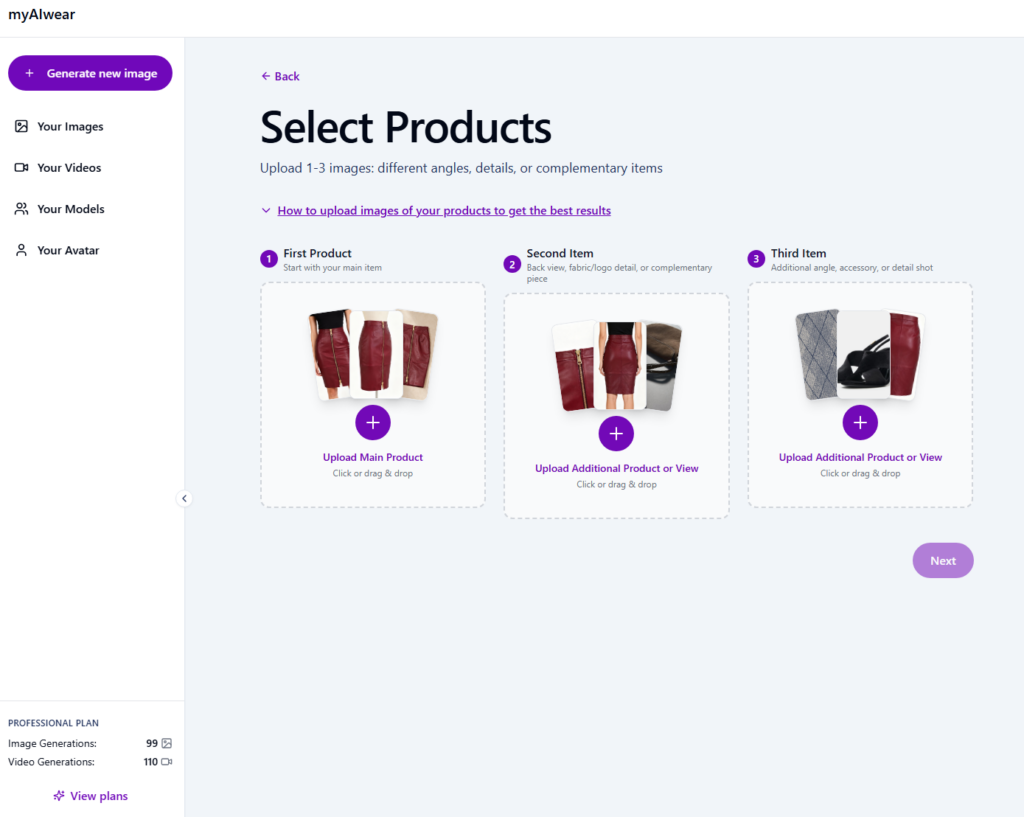Click the plus icon under First Product
The image size is (1024, 817).
point(373,423)
